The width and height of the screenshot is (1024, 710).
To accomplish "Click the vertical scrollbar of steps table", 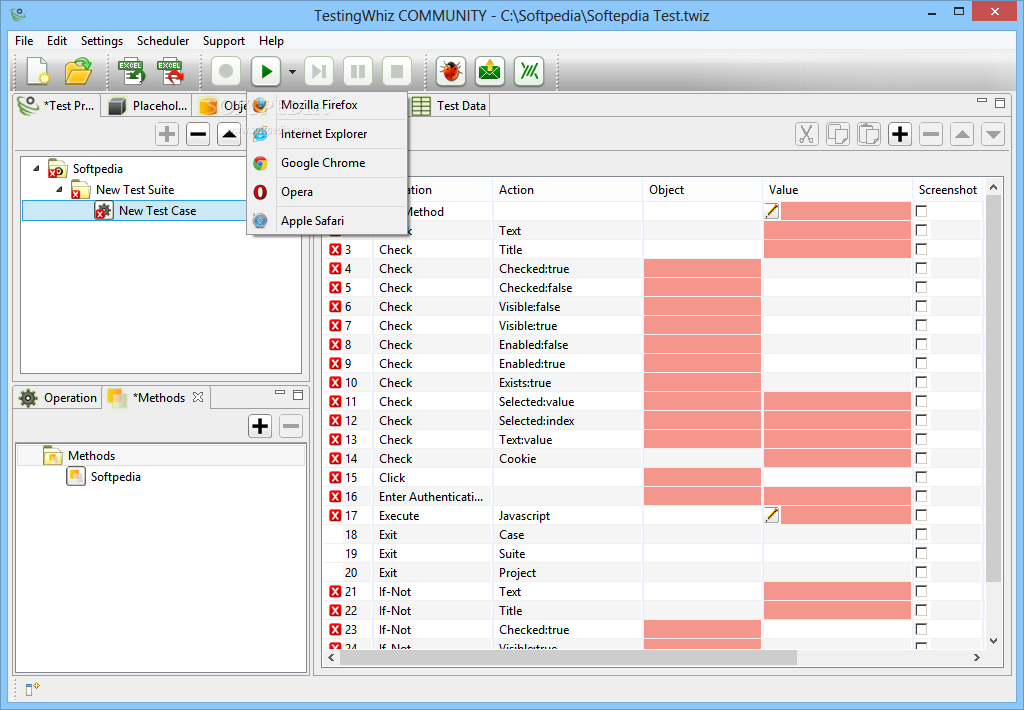I will [x=993, y=388].
